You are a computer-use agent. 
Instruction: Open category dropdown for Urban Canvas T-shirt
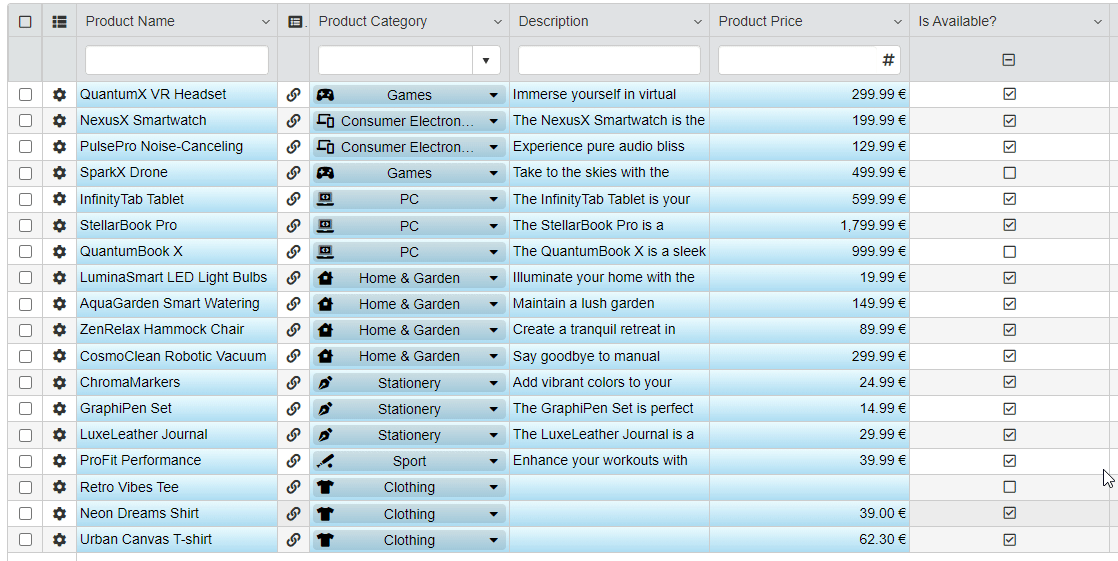(493, 540)
